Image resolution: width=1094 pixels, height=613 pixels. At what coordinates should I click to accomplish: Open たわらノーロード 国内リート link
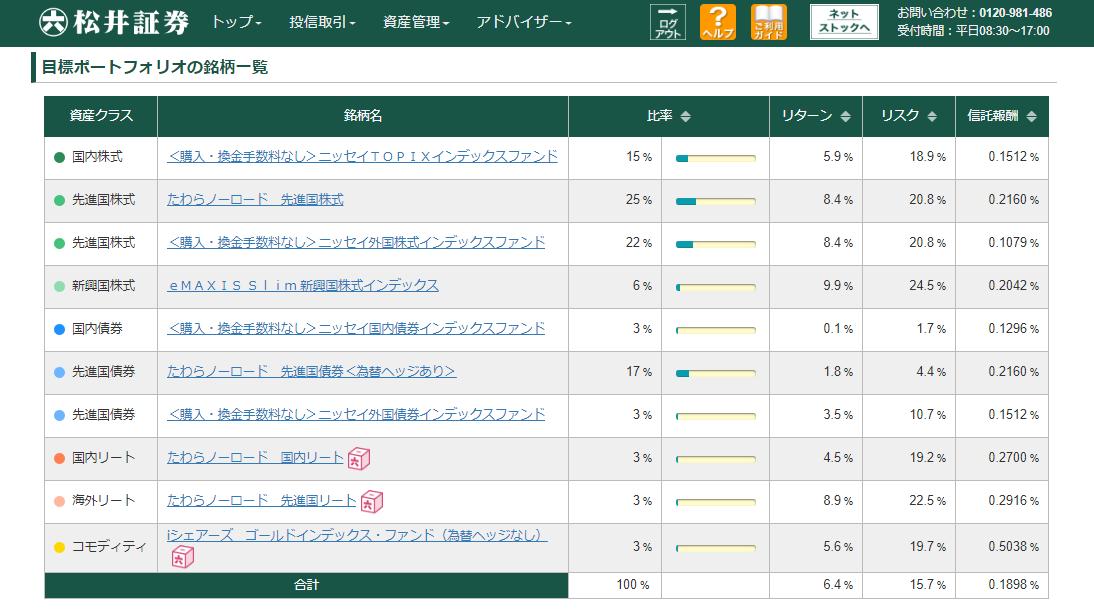coord(255,457)
